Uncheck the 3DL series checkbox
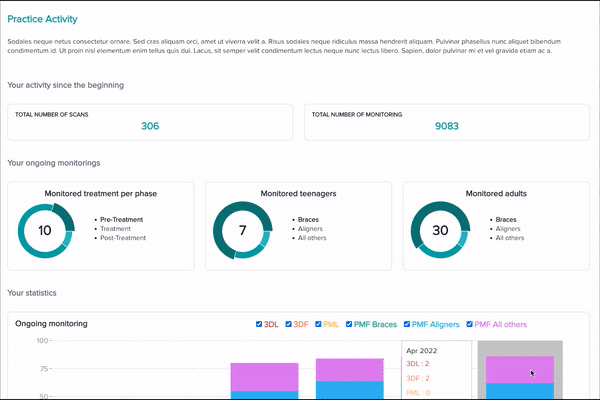The height and width of the screenshot is (400, 600). pos(259,324)
